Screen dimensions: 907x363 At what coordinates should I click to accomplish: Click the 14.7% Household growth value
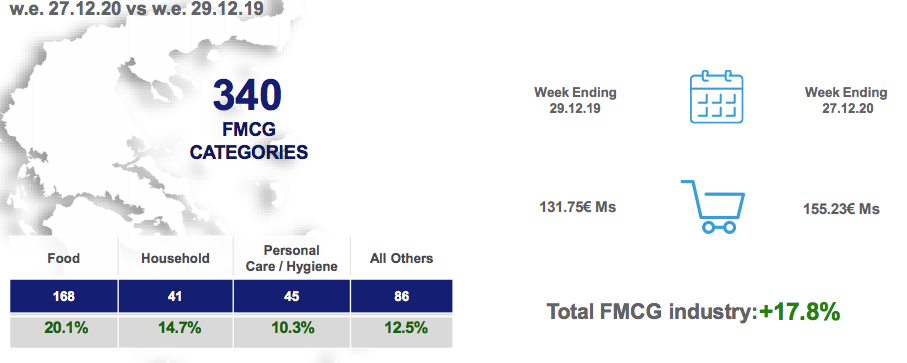click(179, 328)
